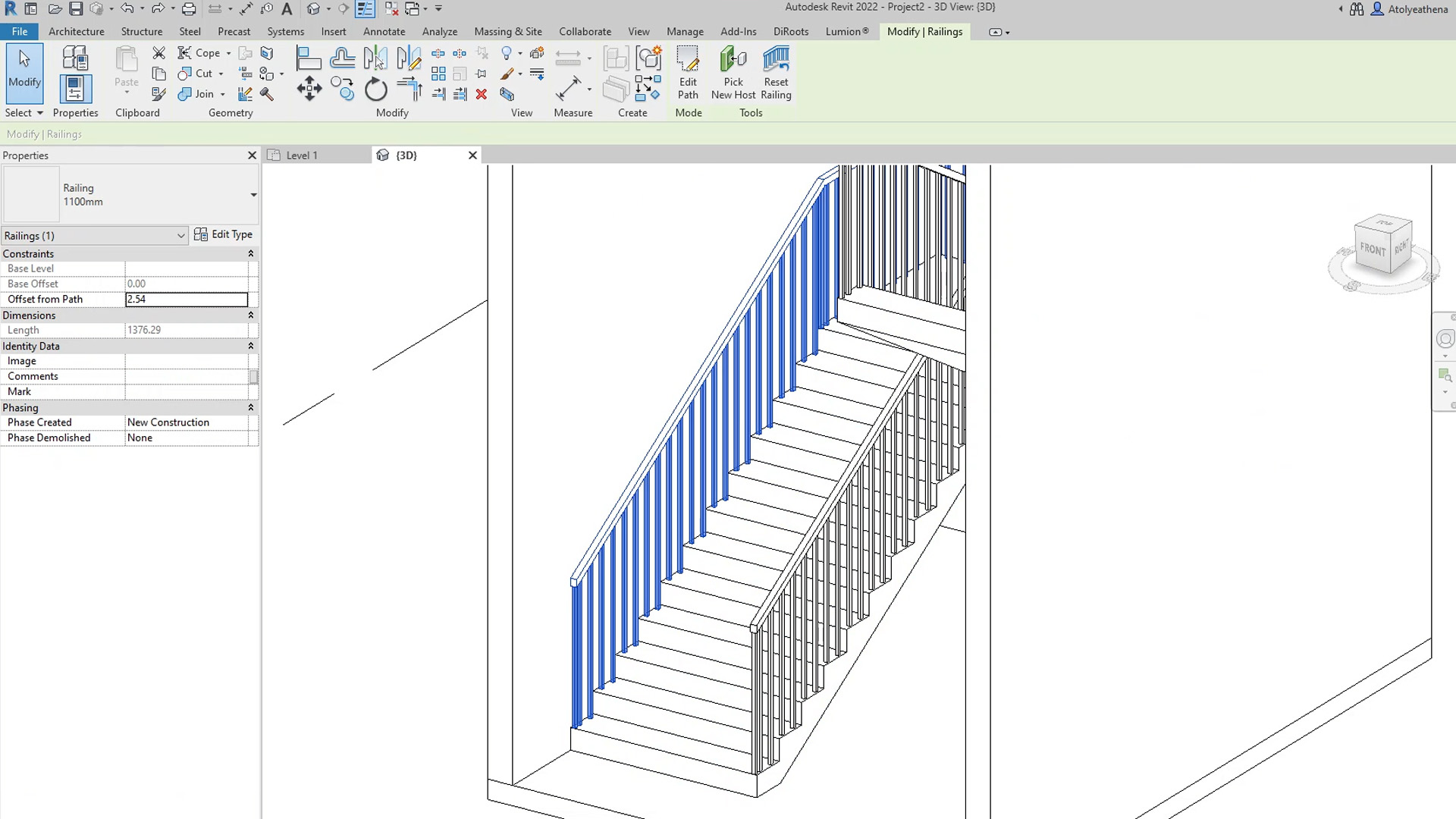The height and width of the screenshot is (819, 1456).
Task: Click the Phase Demolished value None
Action: point(187,438)
